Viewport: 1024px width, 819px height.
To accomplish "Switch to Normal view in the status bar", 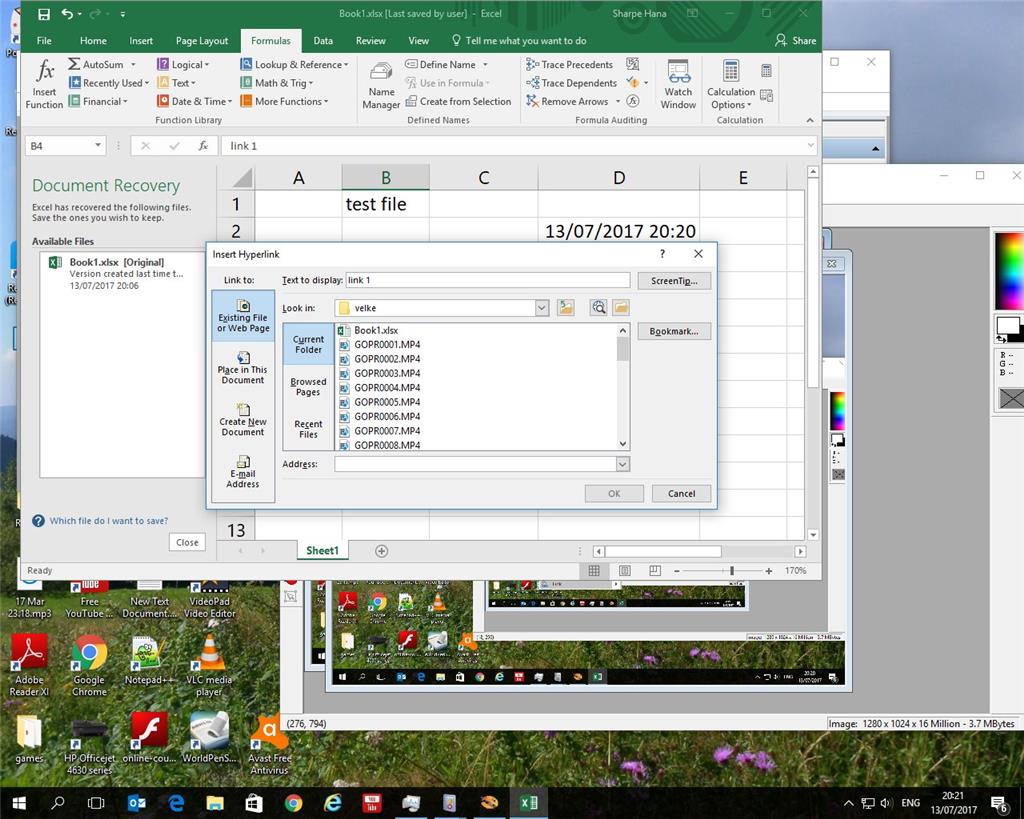I will (x=594, y=571).
